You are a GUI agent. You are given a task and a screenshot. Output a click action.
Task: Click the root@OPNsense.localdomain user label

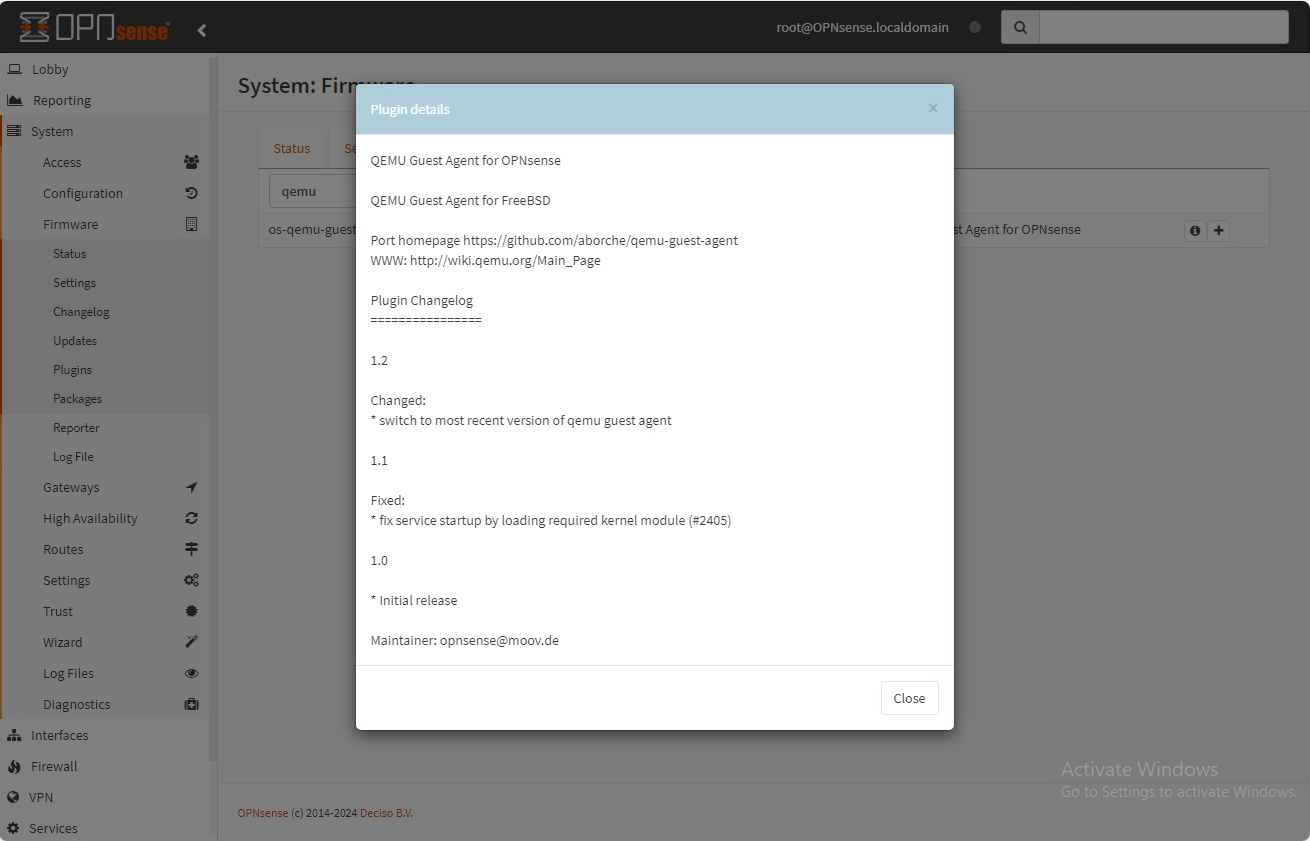tap(863, 27)
